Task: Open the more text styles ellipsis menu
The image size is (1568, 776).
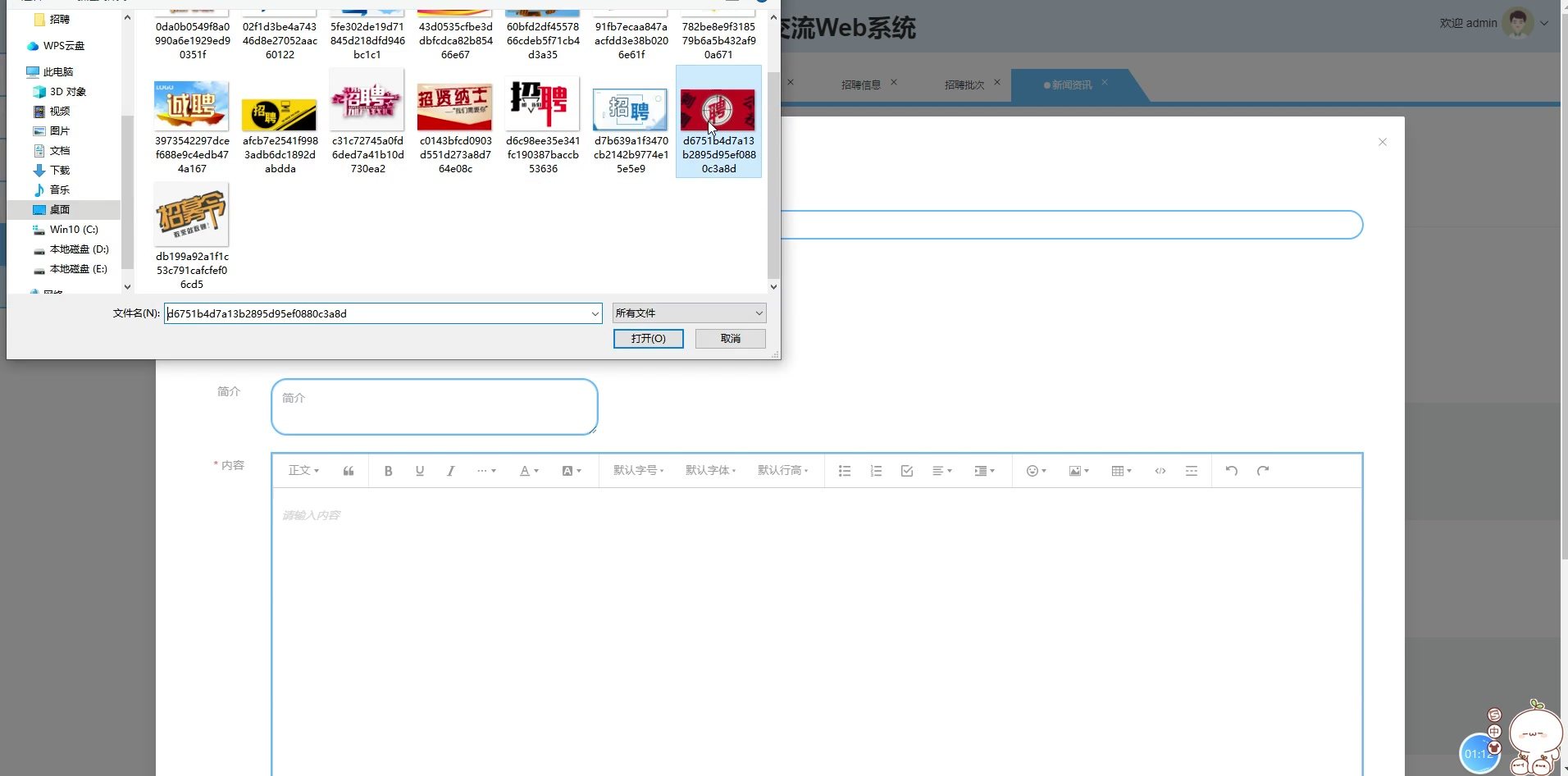Action: [486, 471]
